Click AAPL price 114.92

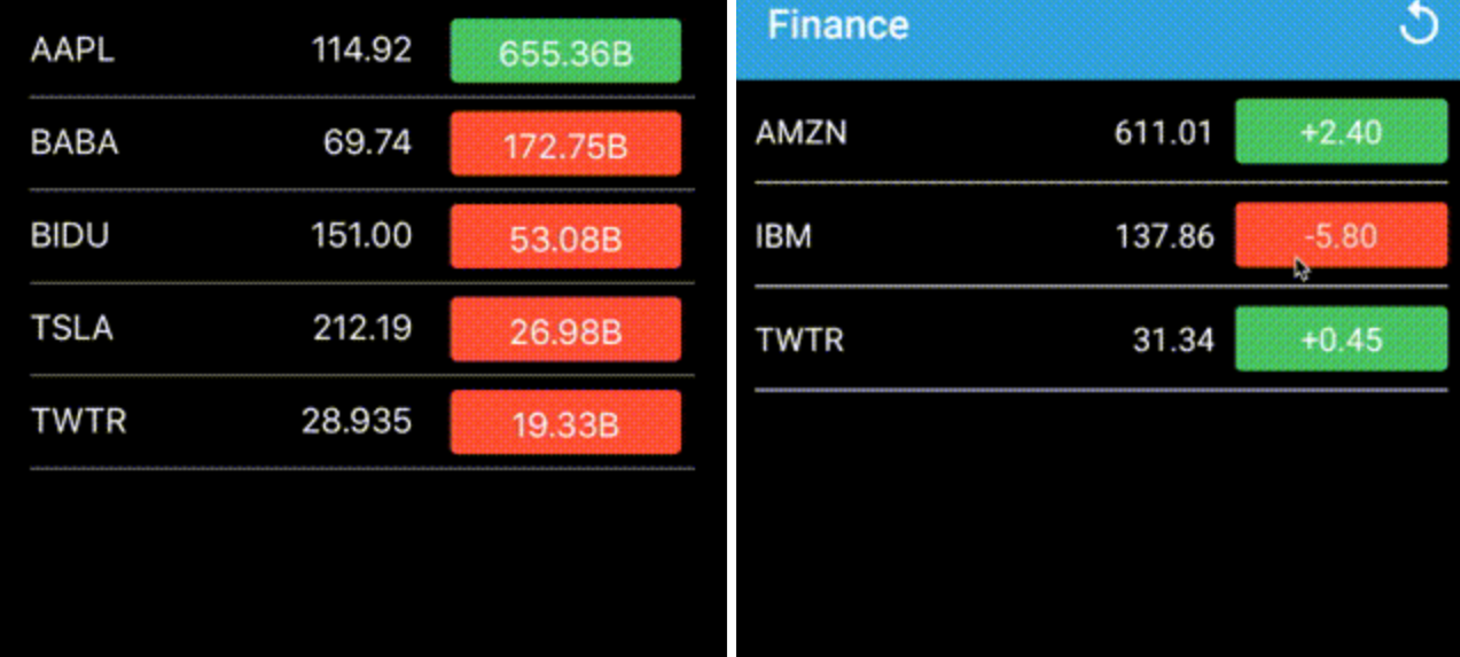pos(362,50)
